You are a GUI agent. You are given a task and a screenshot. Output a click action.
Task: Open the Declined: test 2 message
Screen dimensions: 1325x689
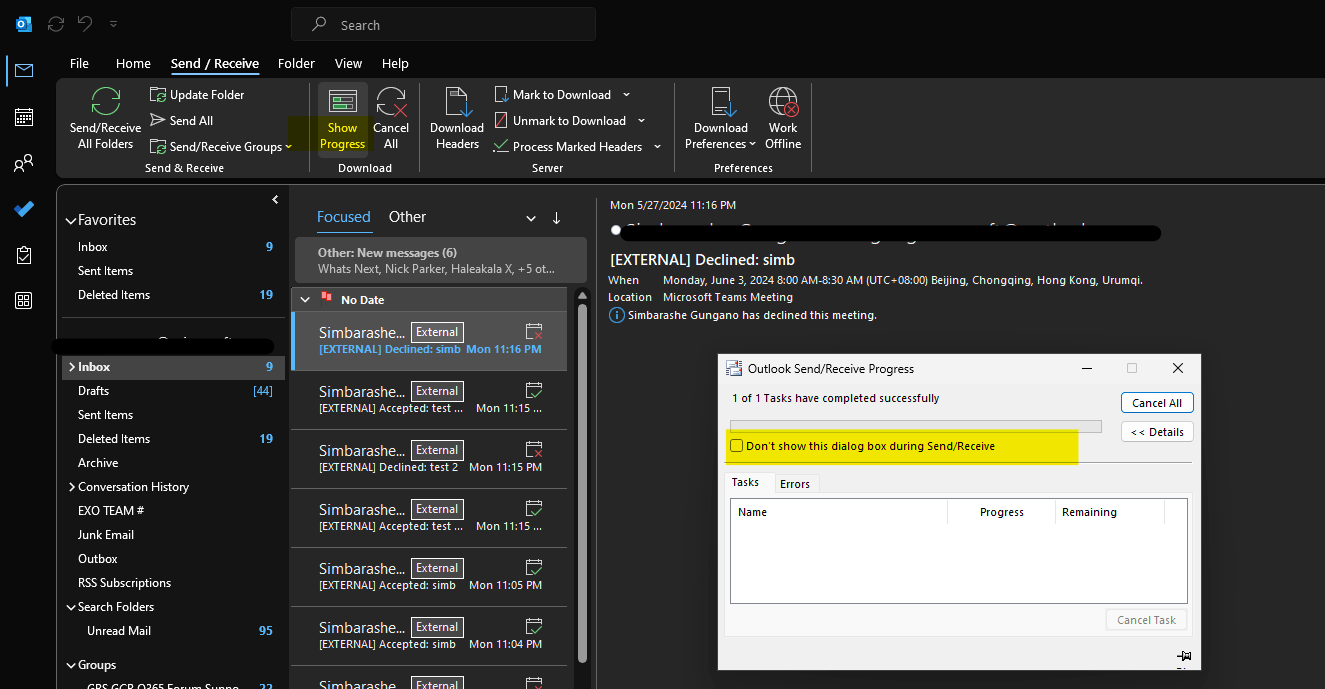[428, 458]
